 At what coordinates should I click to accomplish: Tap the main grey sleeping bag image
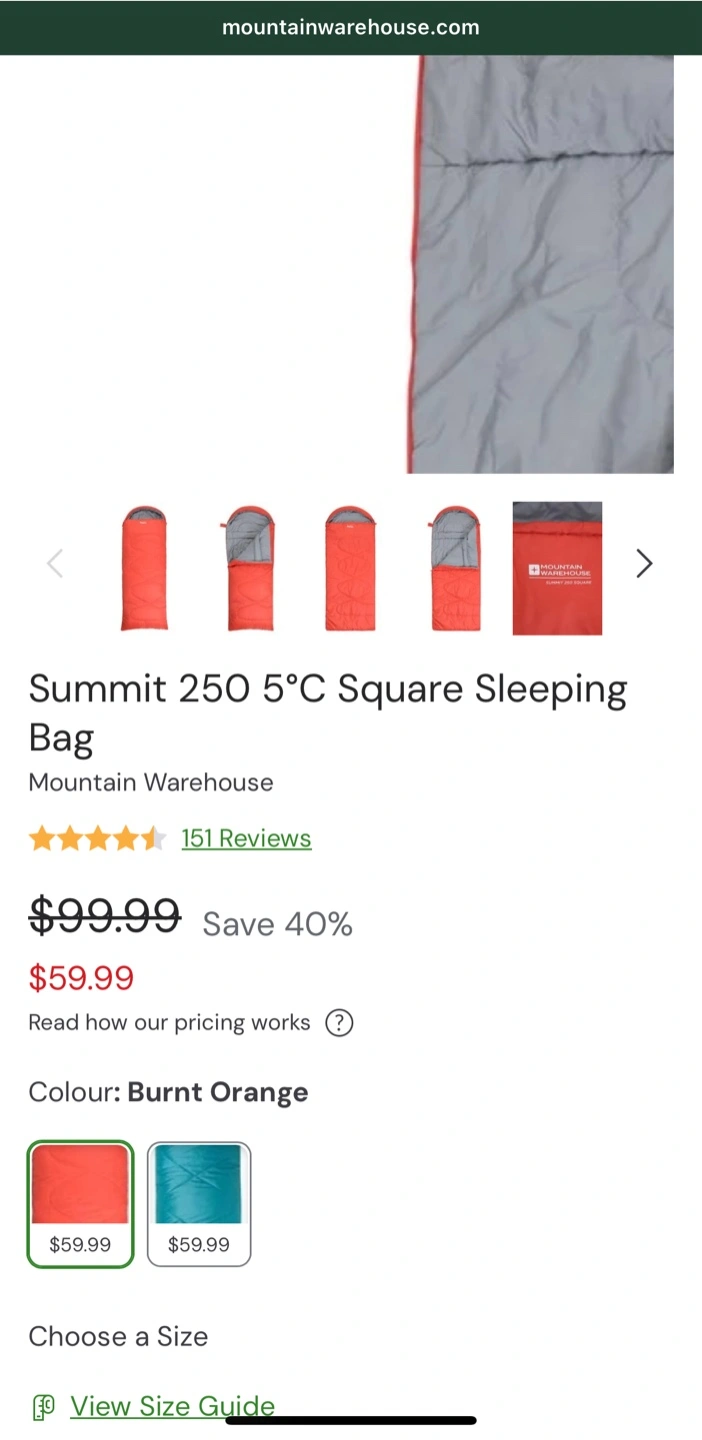coord(541,264)
